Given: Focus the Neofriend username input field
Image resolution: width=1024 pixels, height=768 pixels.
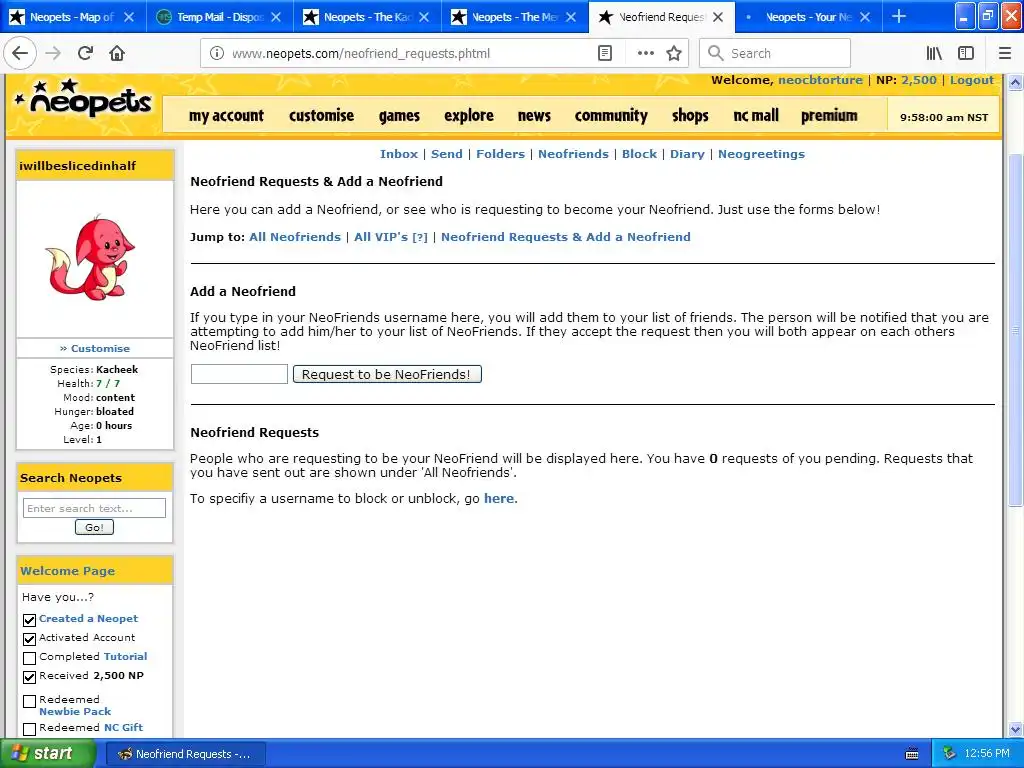Looking at the screenshot, I should coord(239,374).
